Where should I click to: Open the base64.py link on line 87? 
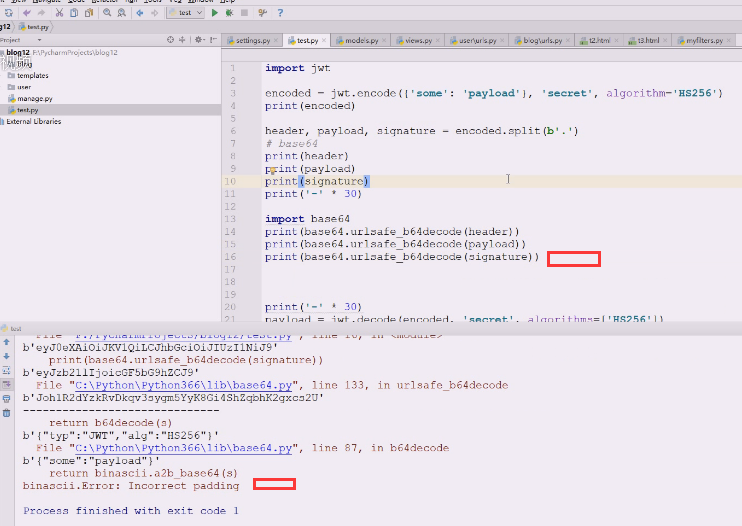point(186,448)
